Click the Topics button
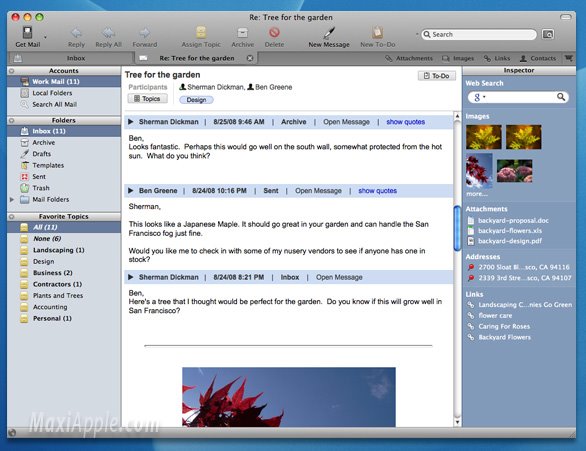This screenshot has width=586, height=451. coord(148,99)
